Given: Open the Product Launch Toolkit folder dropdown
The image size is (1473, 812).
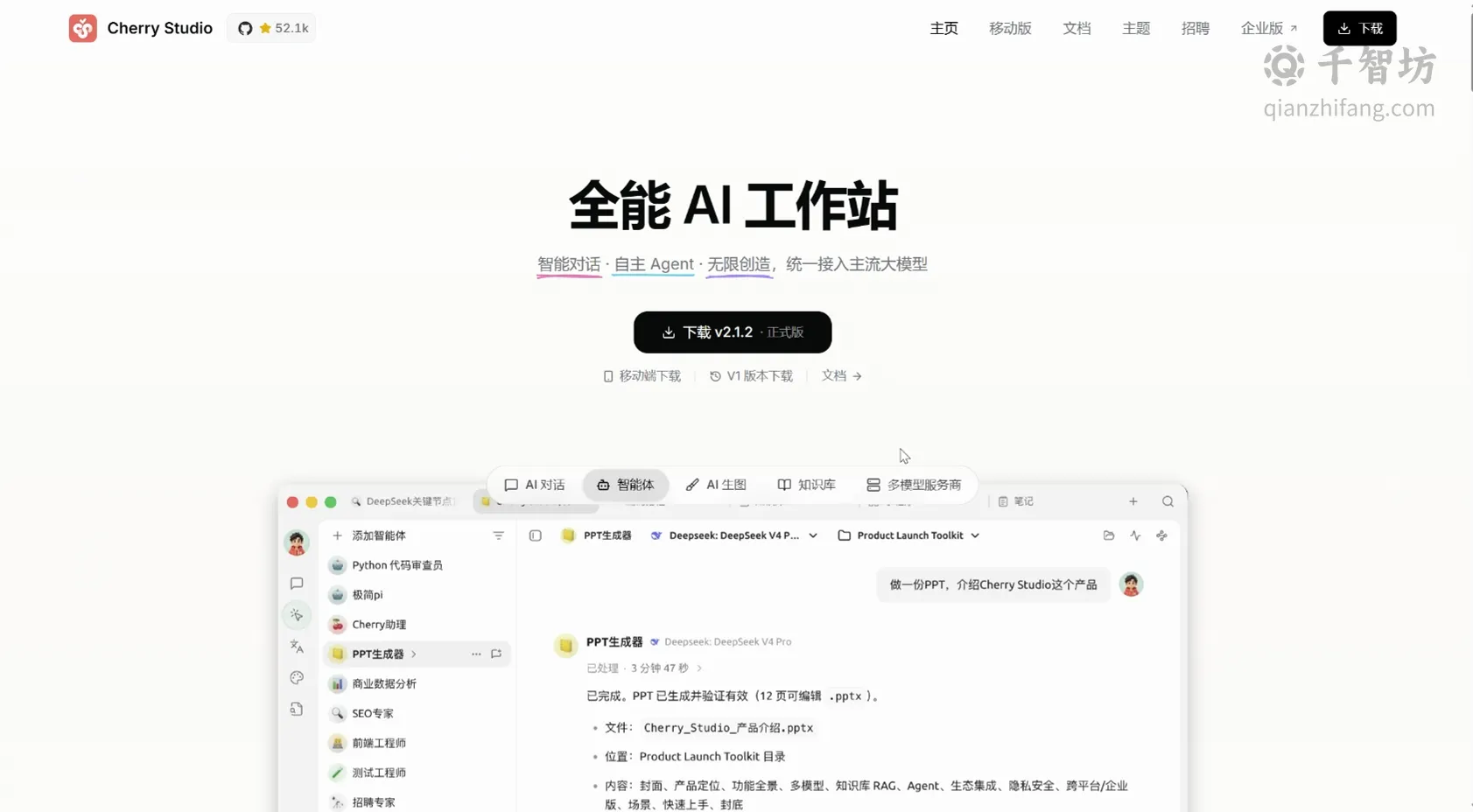Looking at the screenshot, I should tap(908, 535).
